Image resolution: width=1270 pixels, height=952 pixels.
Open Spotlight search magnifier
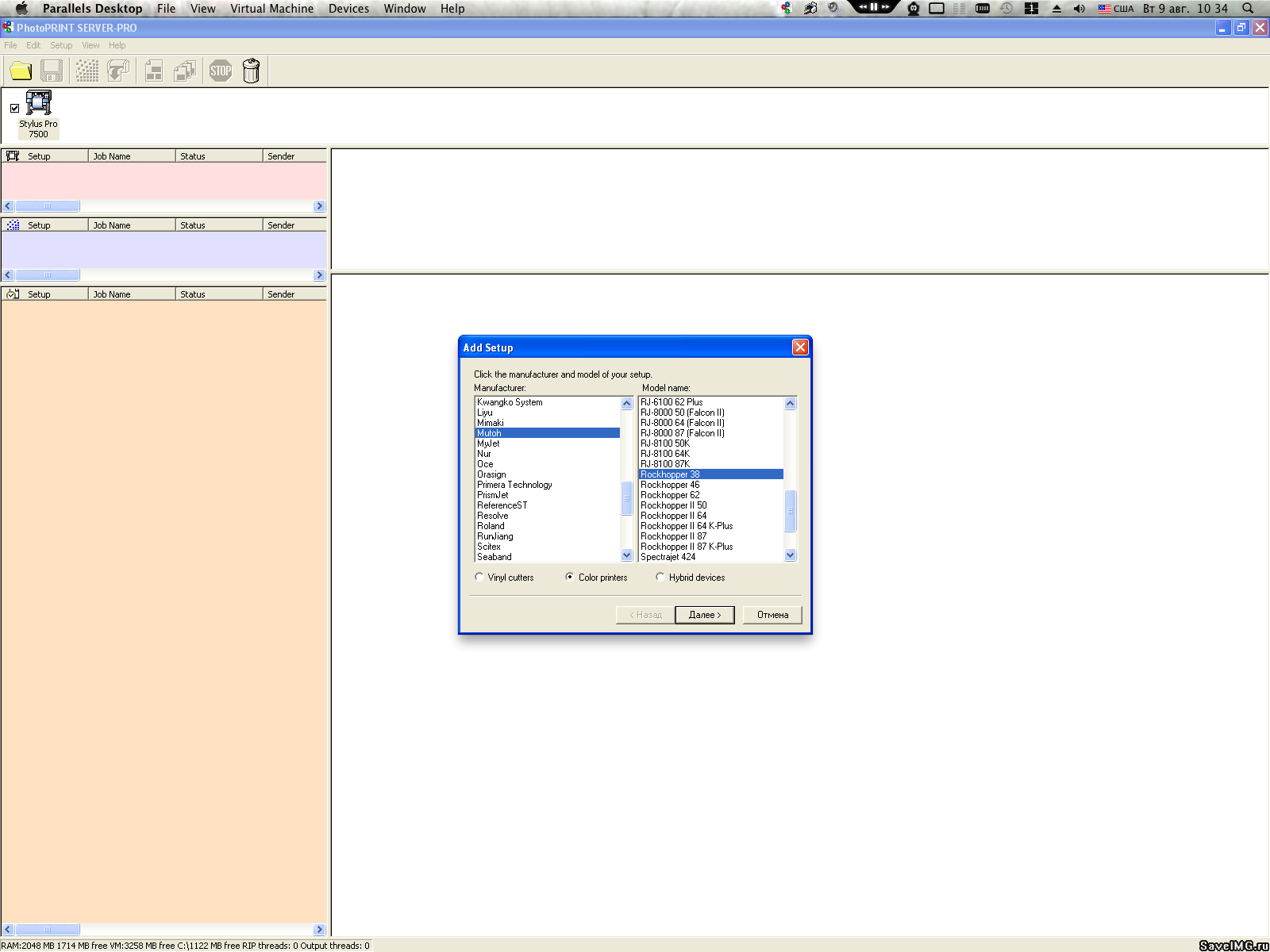click(1248, 9)
